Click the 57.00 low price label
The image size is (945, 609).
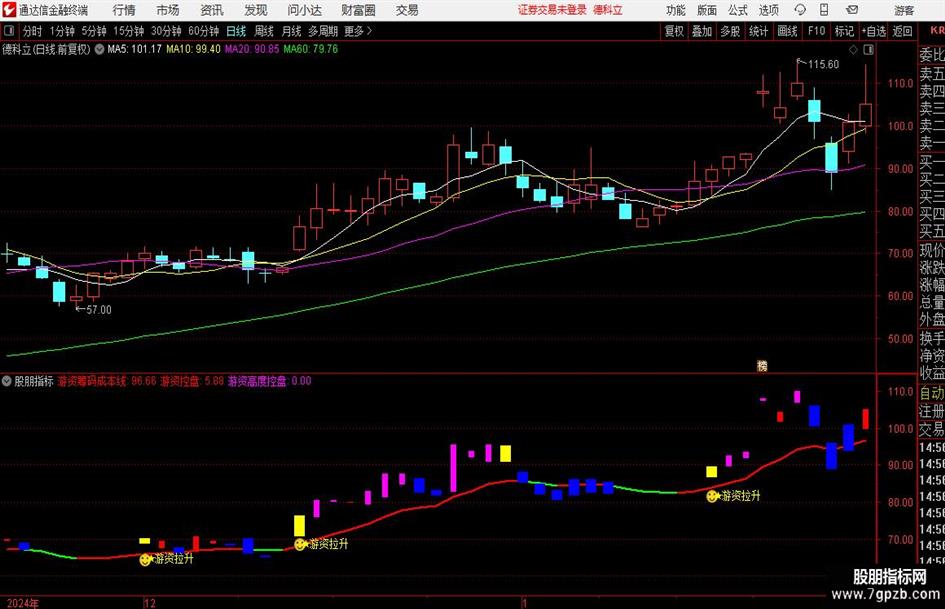(99, 310)
